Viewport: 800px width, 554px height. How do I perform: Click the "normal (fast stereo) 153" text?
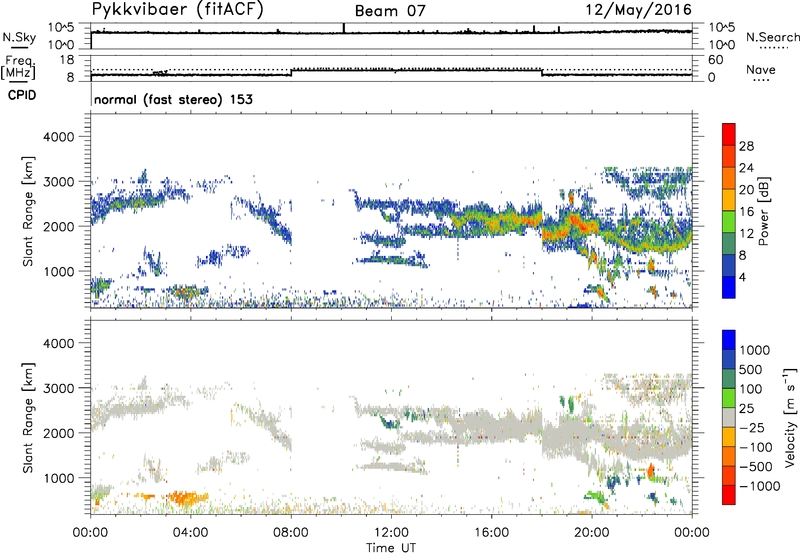(x=173, y=99)
